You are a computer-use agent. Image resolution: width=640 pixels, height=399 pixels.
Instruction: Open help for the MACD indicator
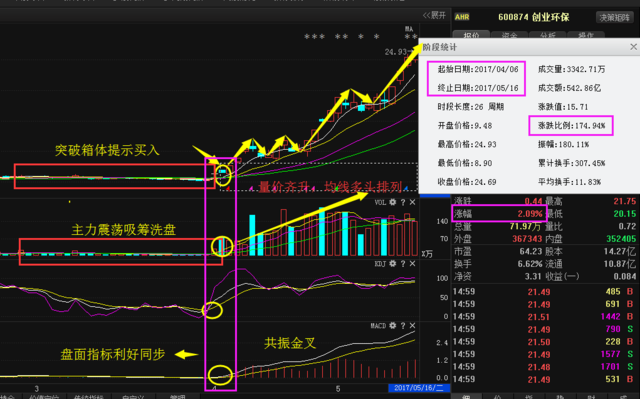tap(403, 326)
